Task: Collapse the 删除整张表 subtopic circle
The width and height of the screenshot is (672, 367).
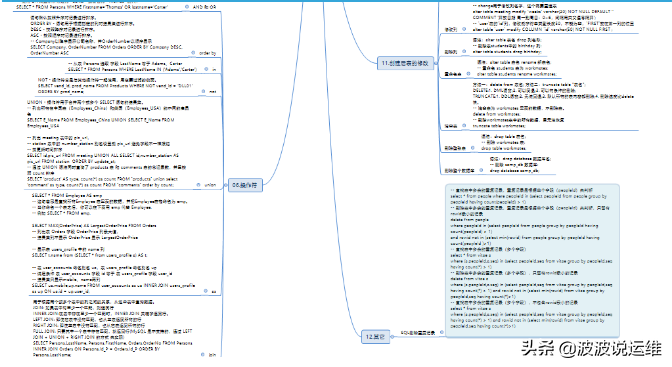Action: pyautogui.click(x=473, y=148)
